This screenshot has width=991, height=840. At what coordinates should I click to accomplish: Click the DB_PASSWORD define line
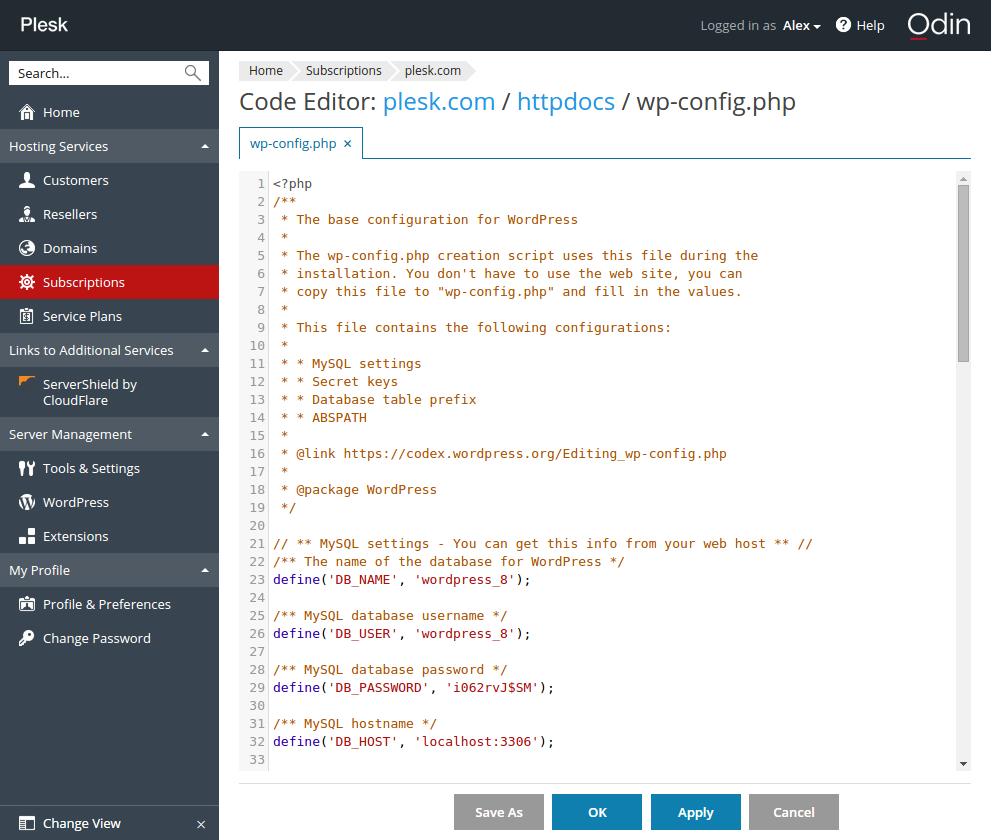point(413,688)
